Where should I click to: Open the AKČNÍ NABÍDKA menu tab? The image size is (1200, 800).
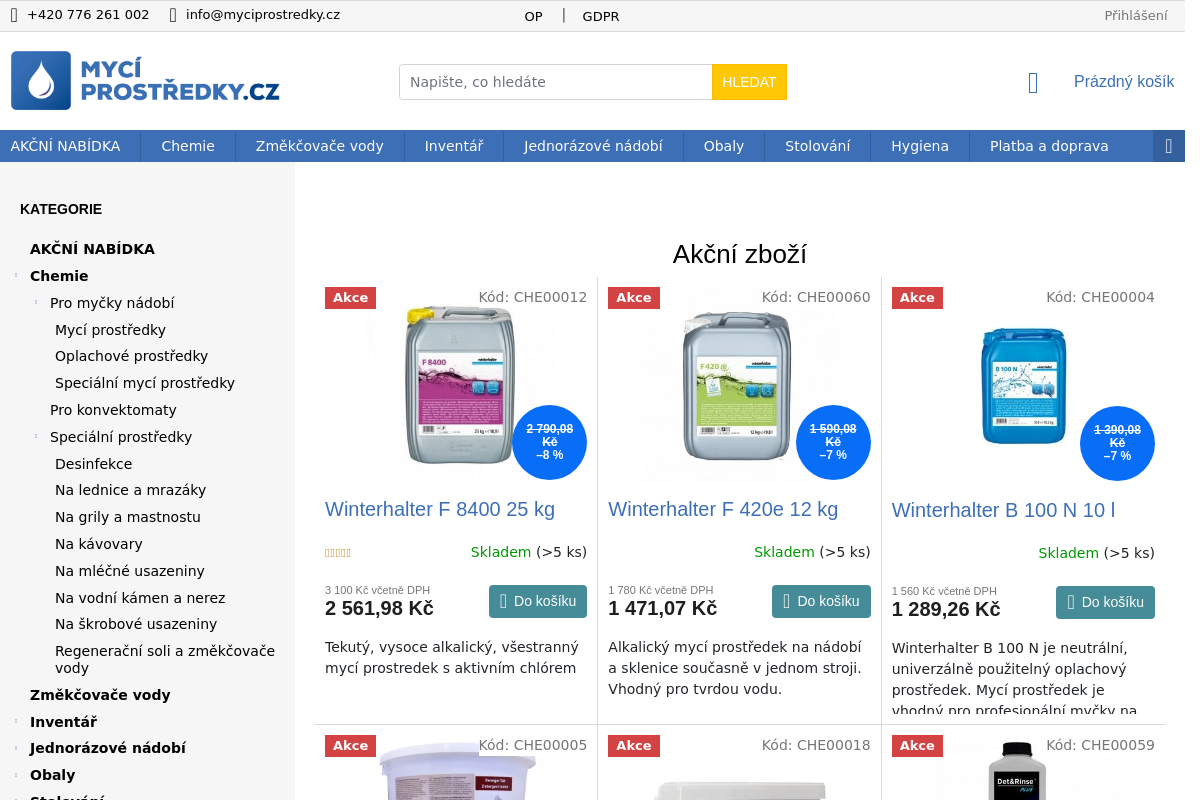coord(65,146)
